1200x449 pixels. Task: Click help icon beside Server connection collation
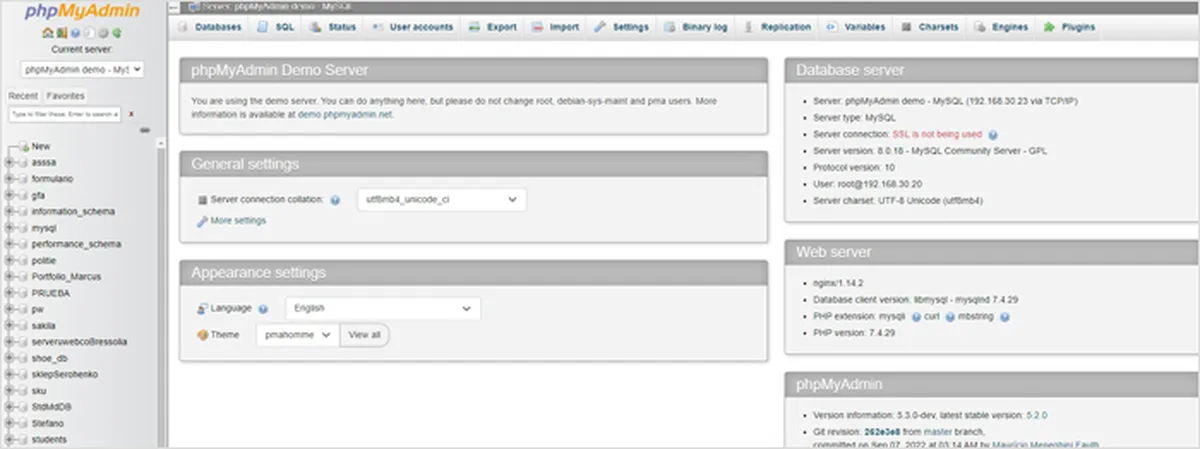pos(335,200)
